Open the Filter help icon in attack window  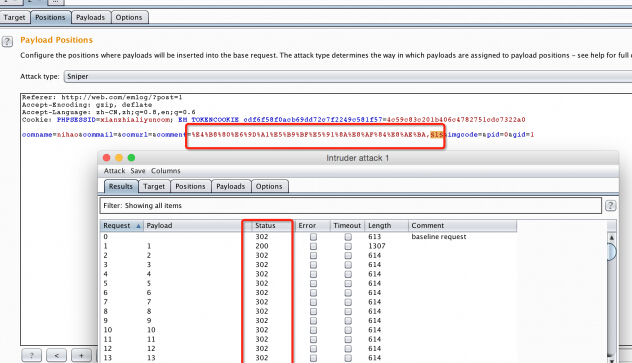tap(610, 206)
